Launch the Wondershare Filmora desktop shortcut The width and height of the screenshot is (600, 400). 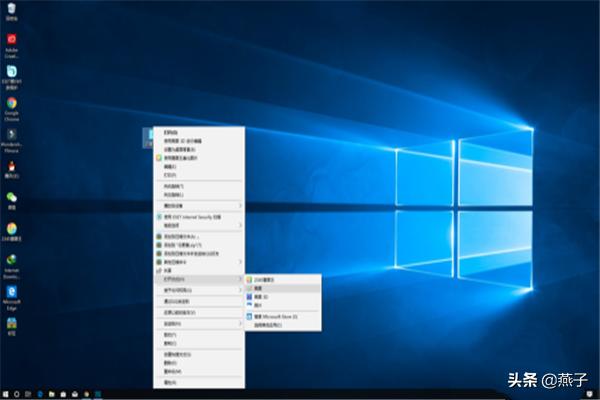point(11,140)
